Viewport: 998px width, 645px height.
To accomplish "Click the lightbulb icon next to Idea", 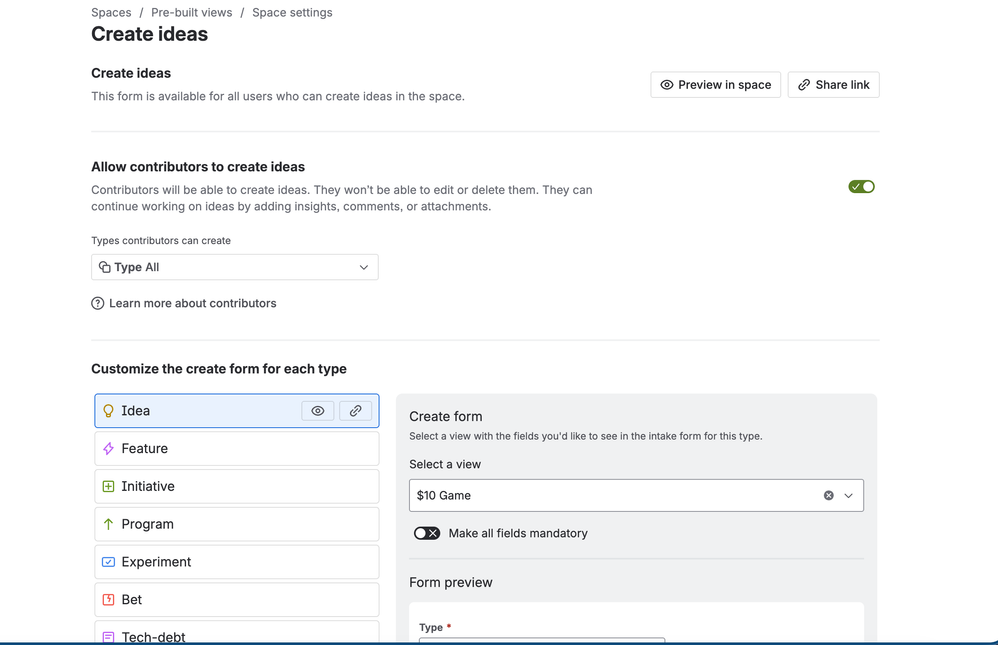I will pyautogui.click(x=108, y=411).
